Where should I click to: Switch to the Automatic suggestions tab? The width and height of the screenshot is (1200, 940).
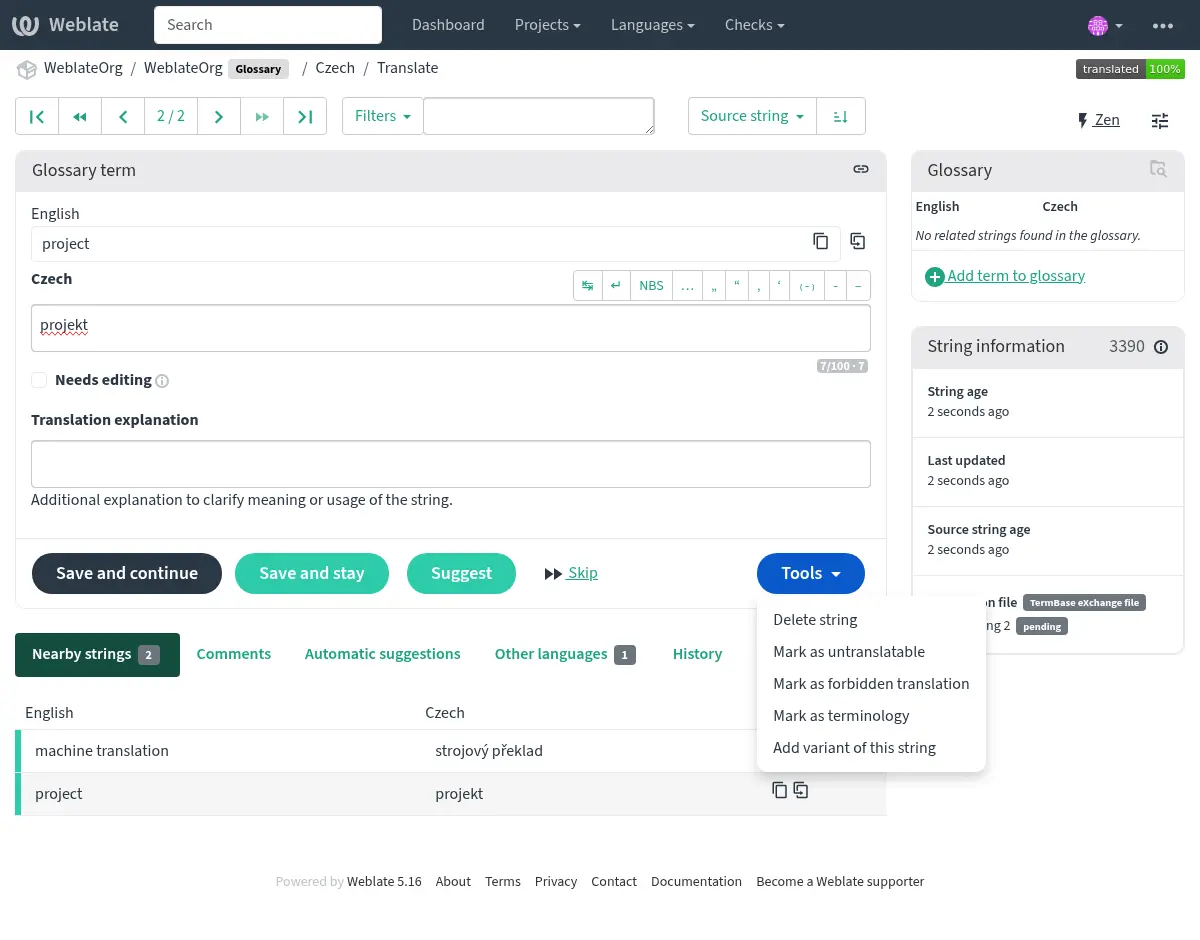point(382,654)
